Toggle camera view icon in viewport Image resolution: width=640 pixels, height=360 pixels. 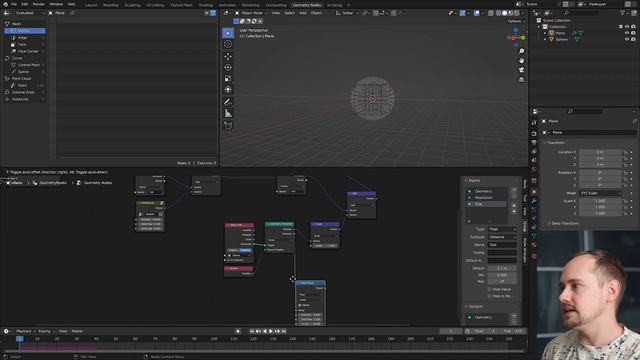[x=521, y=70]
